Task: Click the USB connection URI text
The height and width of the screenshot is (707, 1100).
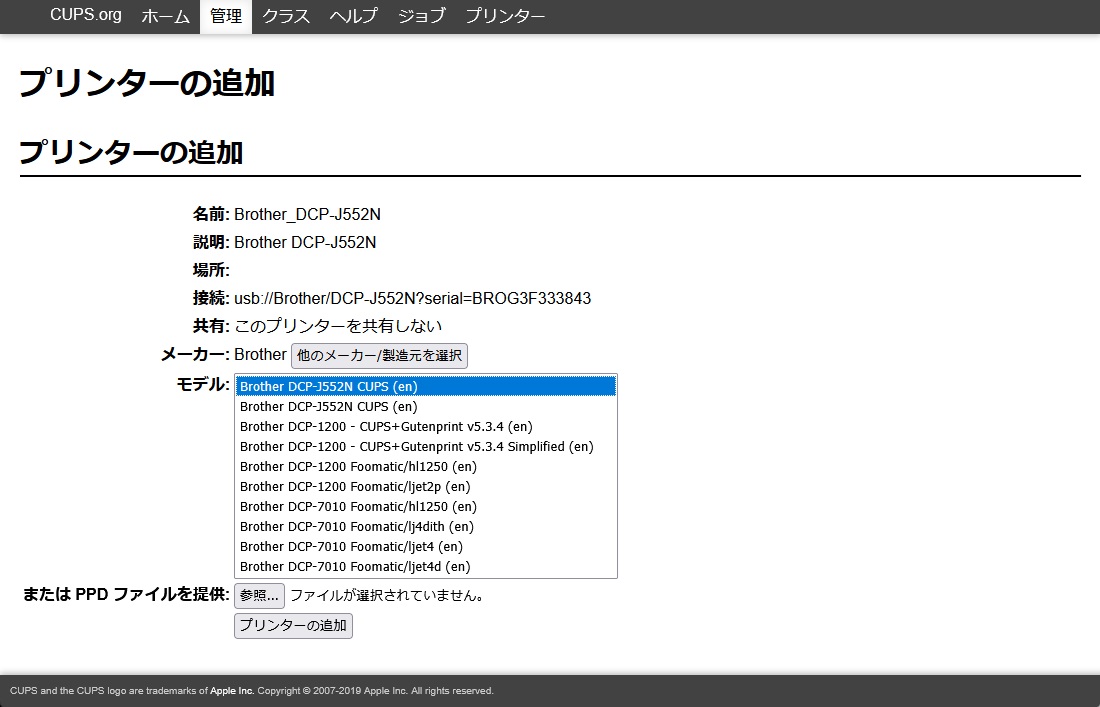Action: point(412,299)
